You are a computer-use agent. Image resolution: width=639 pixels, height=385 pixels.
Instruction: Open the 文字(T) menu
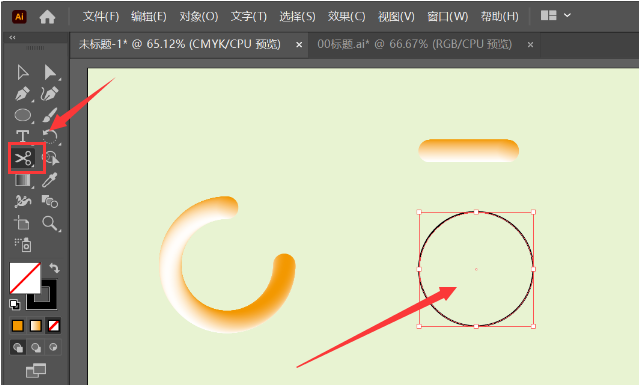click(x=249, y=16)
